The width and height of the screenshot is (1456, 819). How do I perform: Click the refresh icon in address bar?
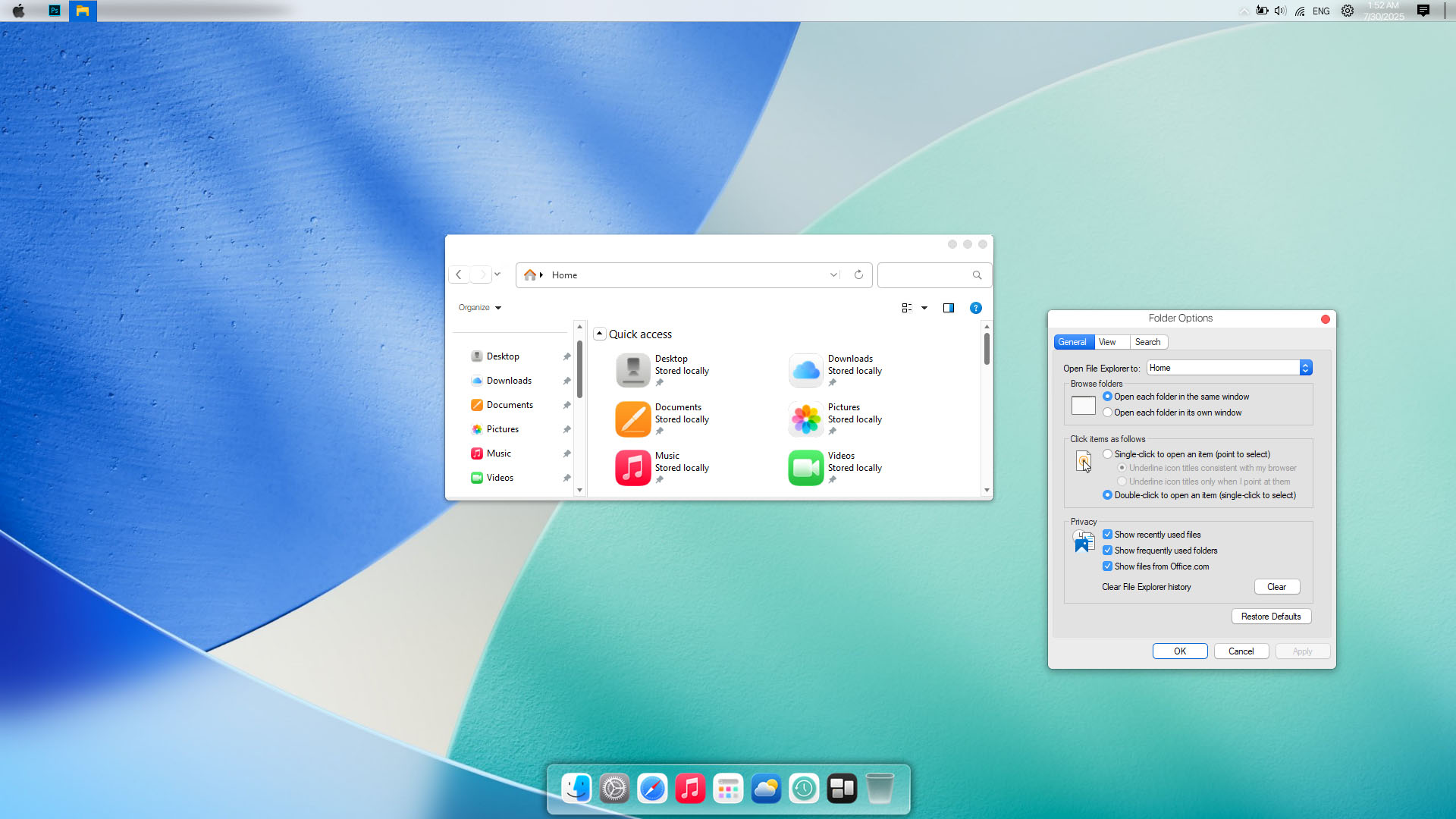click(858, 275)
